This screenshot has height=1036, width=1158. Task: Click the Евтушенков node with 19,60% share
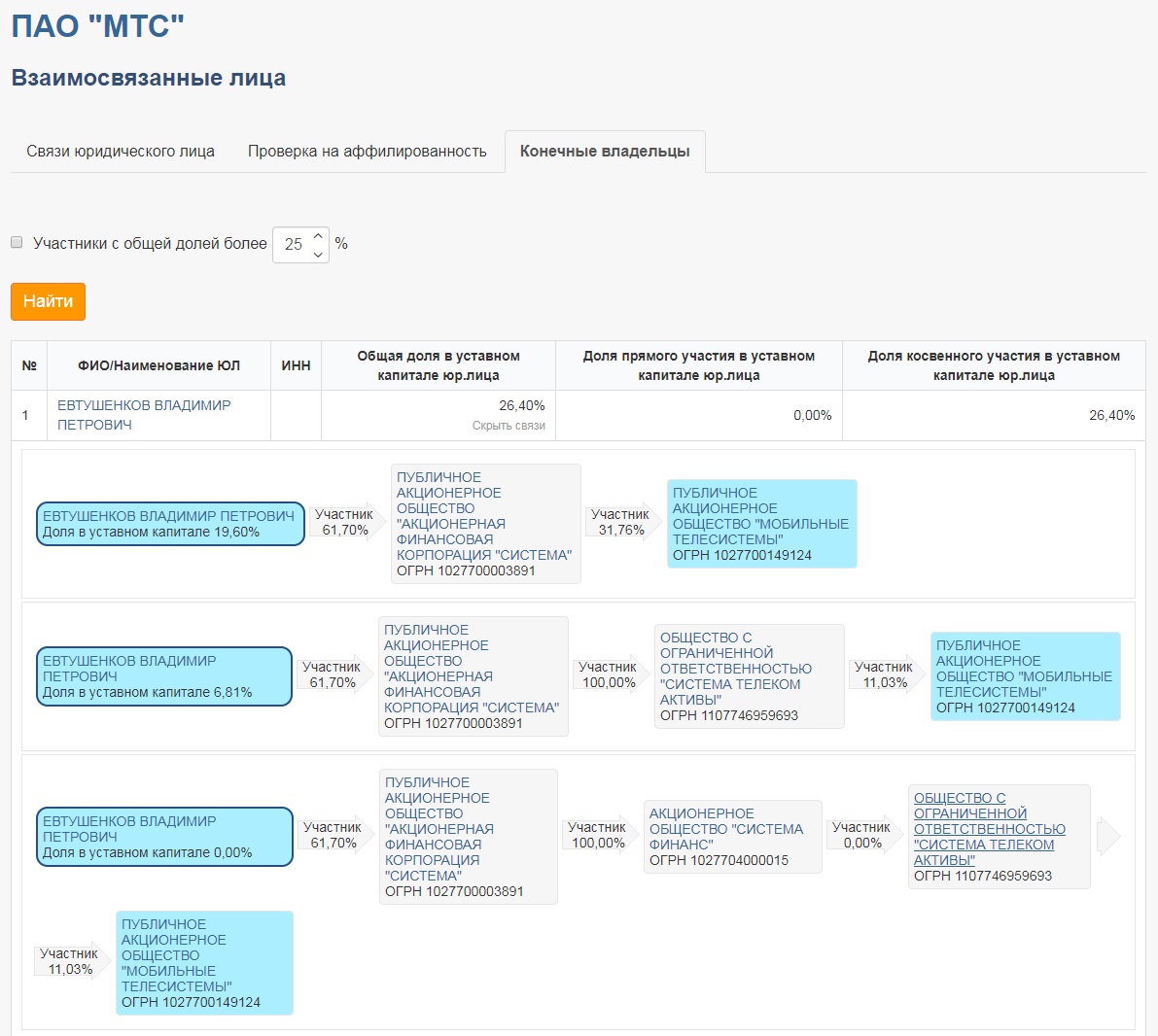170,524
